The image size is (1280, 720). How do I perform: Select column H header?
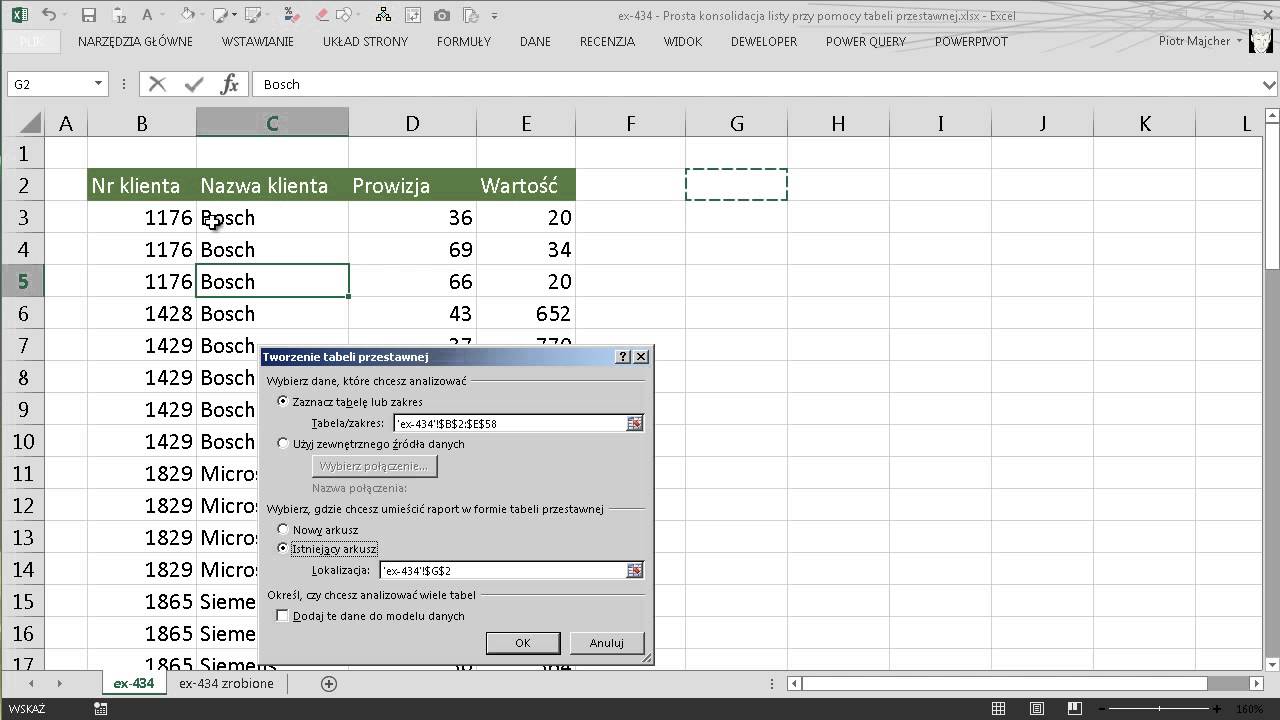click(838, 123)
